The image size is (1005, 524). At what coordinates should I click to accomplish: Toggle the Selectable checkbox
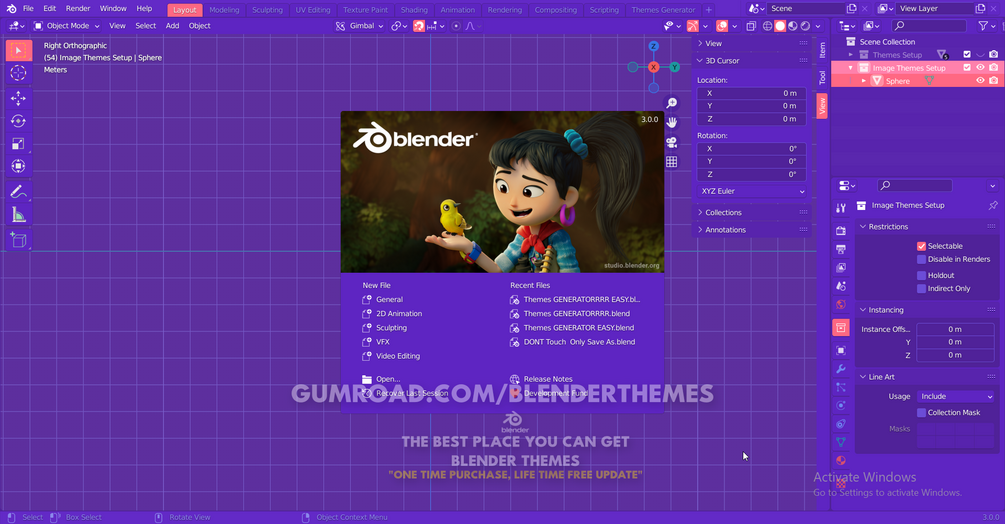click(x=921, y=246)
